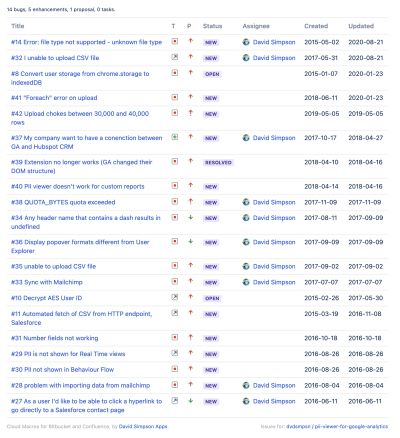
Task: Click the bug type icon for issue #8
Action: [175, 73]
